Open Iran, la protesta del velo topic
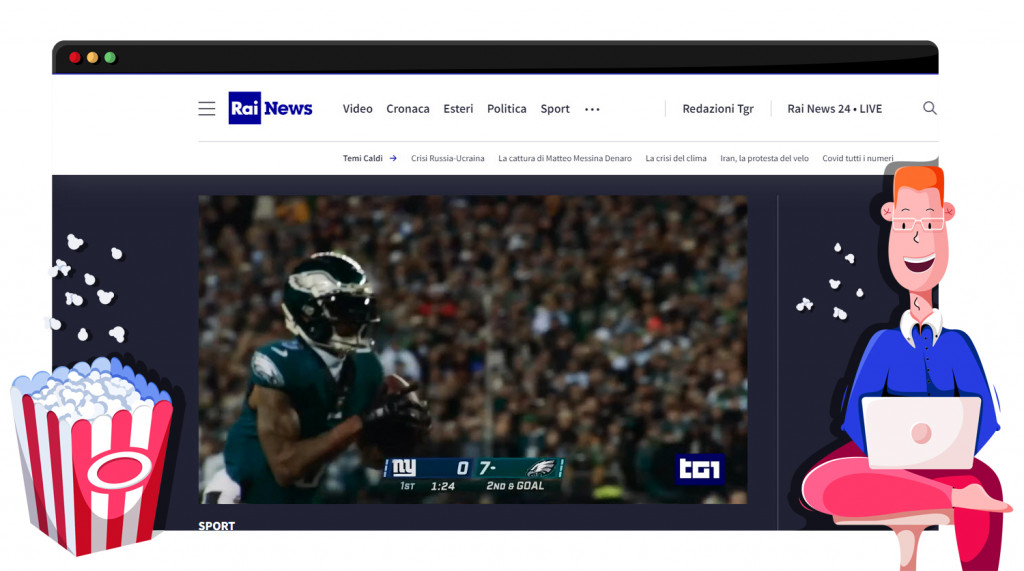This screenshot has height=571, width=1024. [x=764, y=158]
